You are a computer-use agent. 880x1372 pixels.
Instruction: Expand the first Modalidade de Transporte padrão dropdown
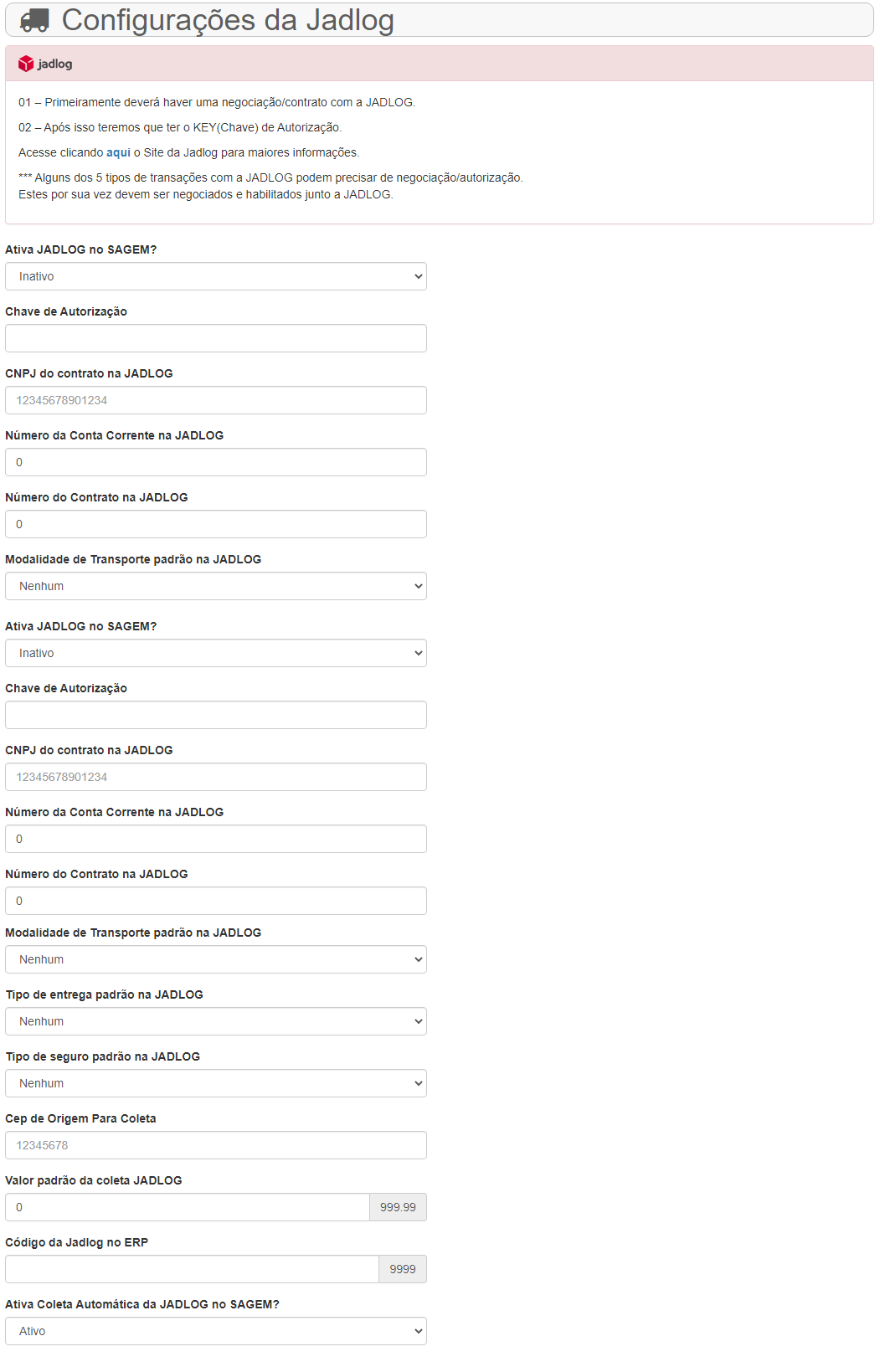(216, 586)
